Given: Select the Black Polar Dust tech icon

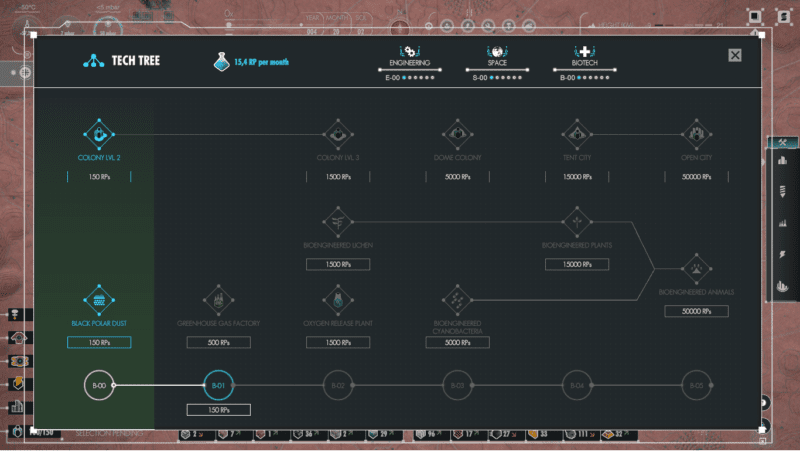Looking at the screenshot, I should (x=99, y=299).
